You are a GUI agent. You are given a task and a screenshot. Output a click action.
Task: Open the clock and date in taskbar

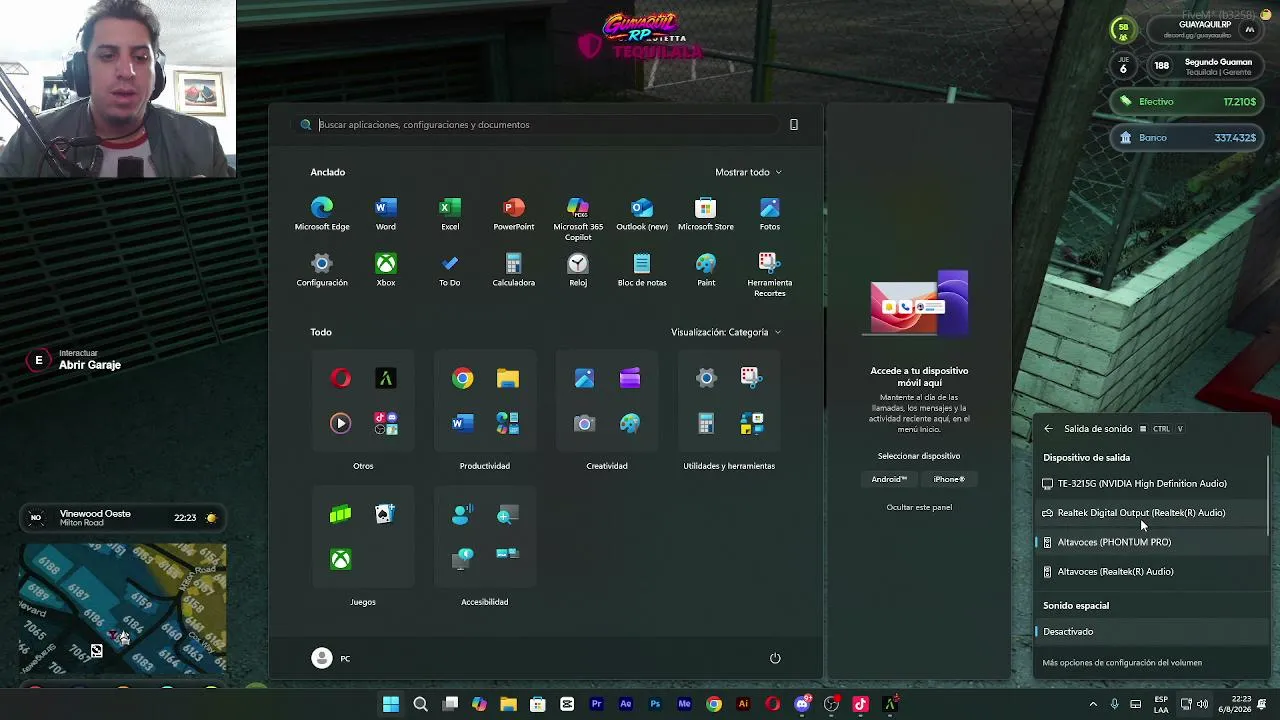click(x=1234, y=704)
